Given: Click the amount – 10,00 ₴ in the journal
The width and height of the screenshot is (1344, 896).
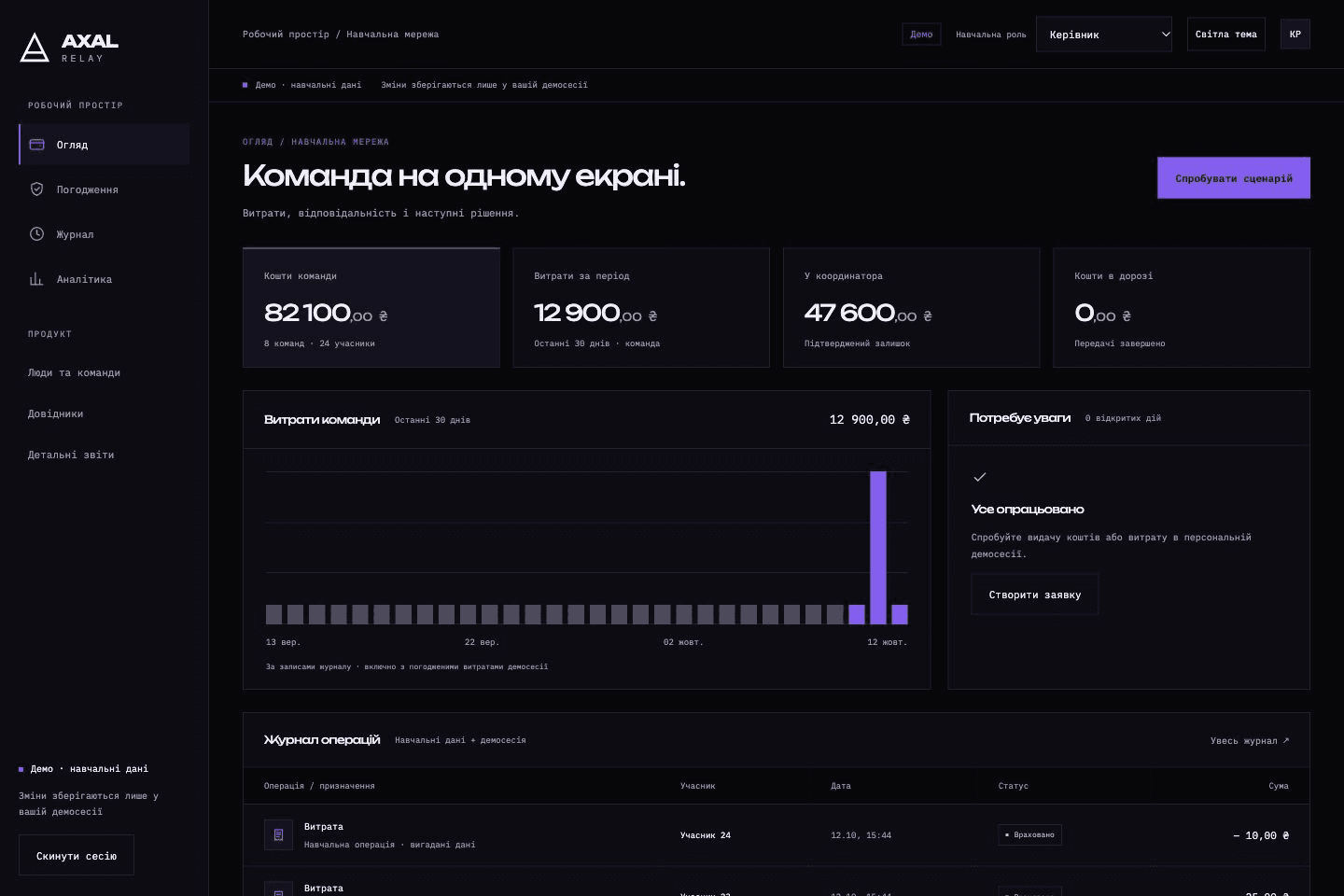Looking at the screenshot, I should [x=1261, y=835].
